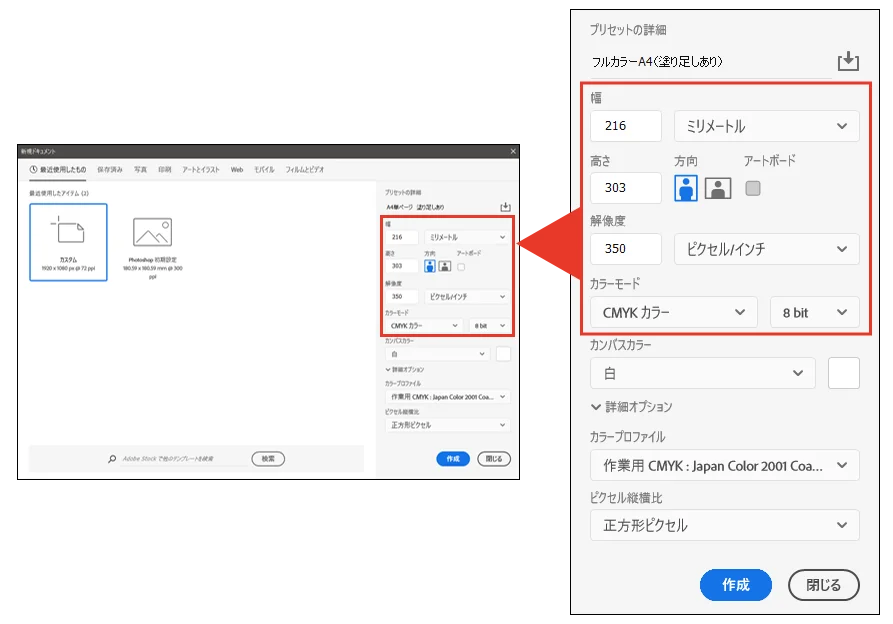
Task: Click the 検索 button
Action: 267,458
